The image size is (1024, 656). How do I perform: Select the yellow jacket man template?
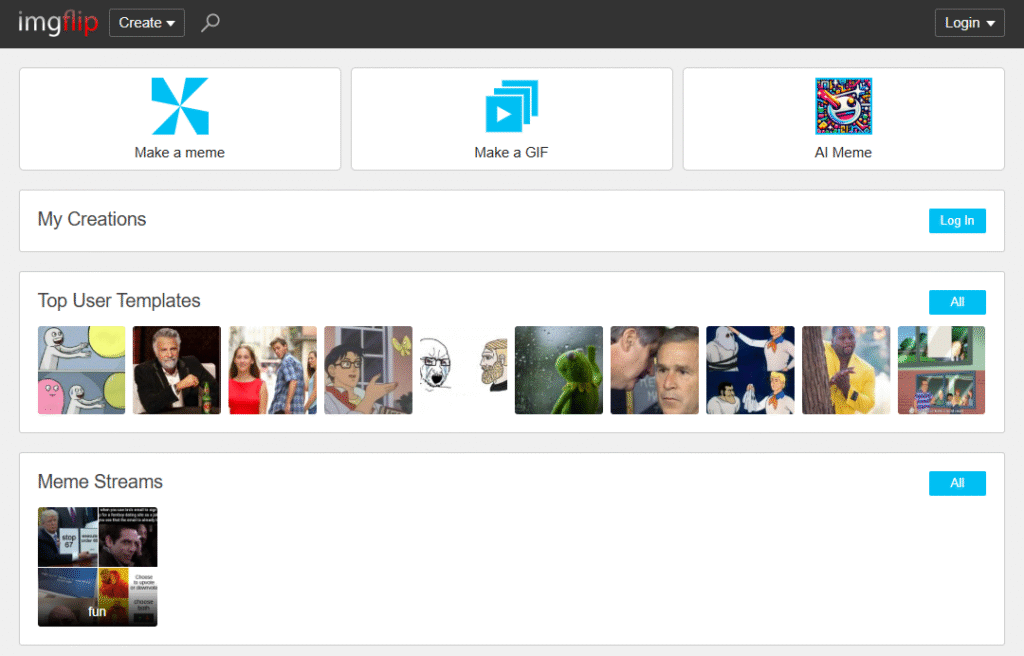(x=846, y=370)
